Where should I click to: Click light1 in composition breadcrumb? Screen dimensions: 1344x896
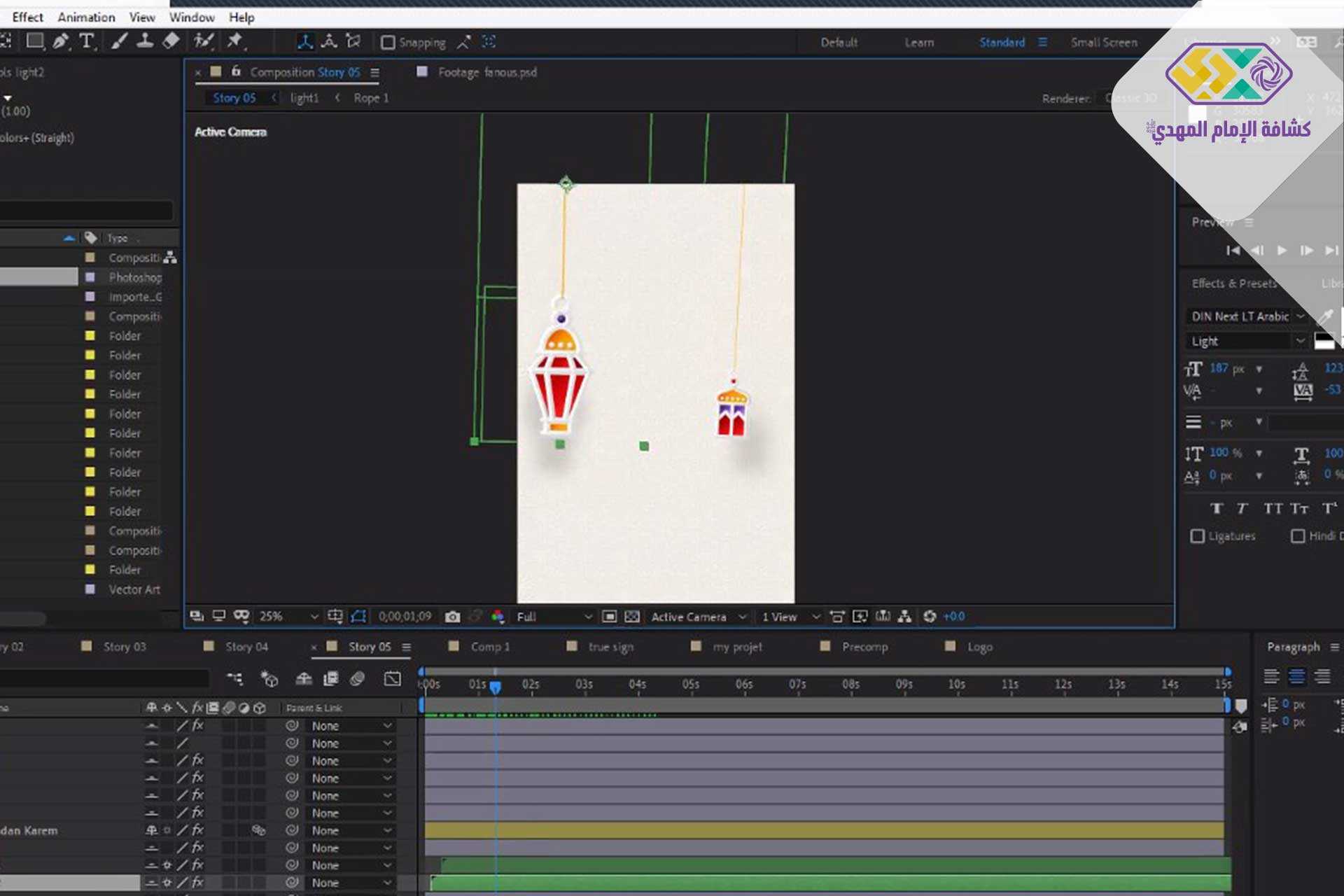click(x=304, y=98)
